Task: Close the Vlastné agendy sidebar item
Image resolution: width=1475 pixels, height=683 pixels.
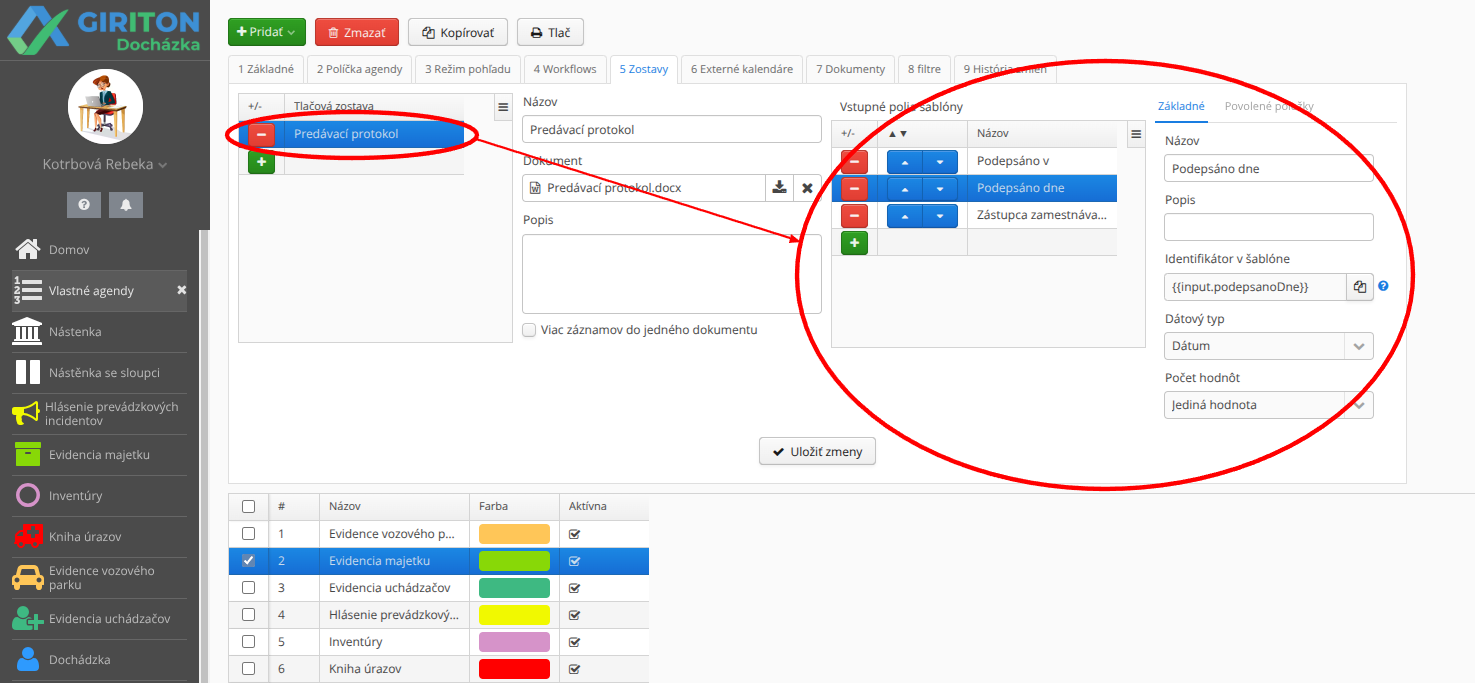Action: pyautogui.click(x=182, y=290)
